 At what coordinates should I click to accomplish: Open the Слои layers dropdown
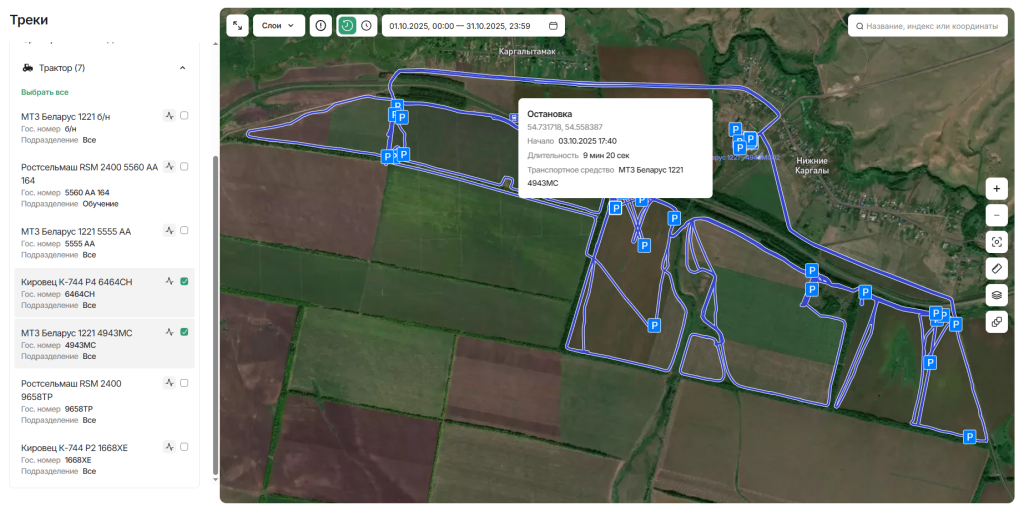(x=279, y=25)
